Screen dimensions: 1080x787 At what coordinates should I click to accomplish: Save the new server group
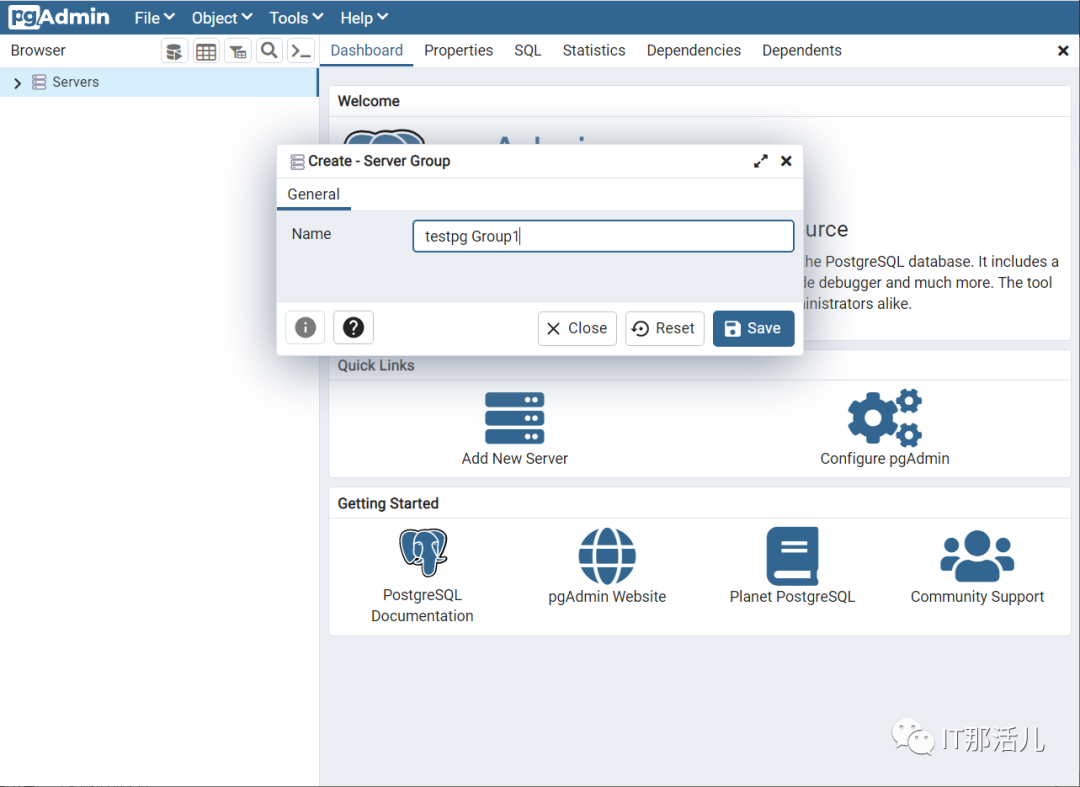754,328
